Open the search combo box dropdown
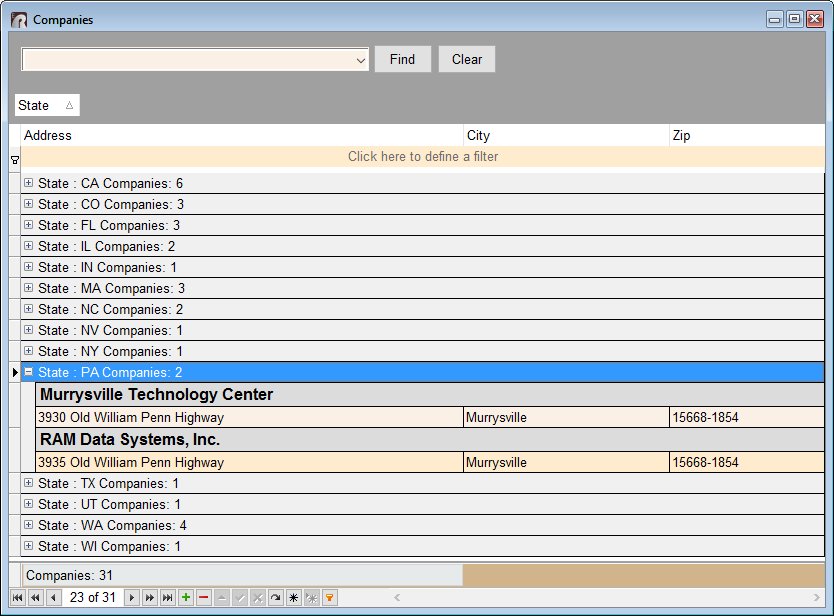This screenshot has height=616, width=834. pos(361,60)
